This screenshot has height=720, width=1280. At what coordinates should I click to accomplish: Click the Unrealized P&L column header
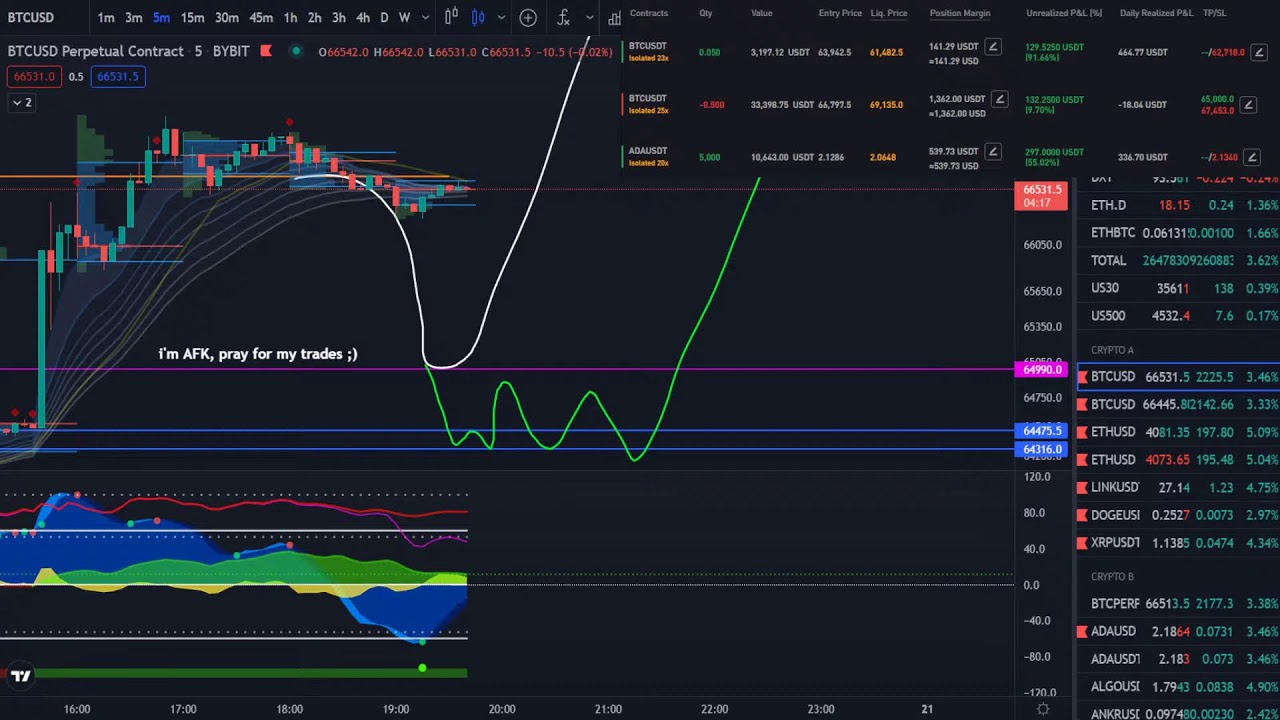click(x=1064, y=13)
